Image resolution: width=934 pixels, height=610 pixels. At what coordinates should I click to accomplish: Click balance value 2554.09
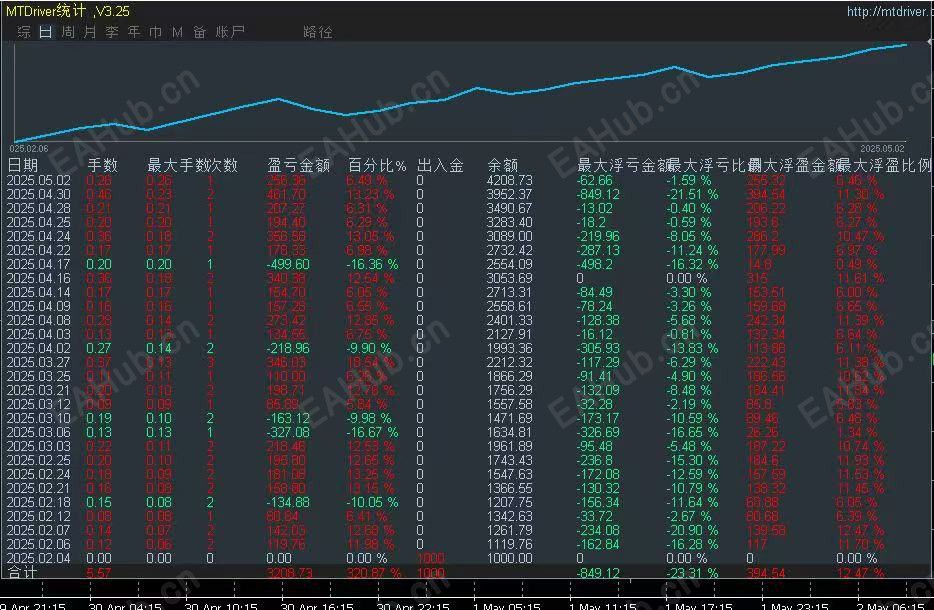coord(509,264)
